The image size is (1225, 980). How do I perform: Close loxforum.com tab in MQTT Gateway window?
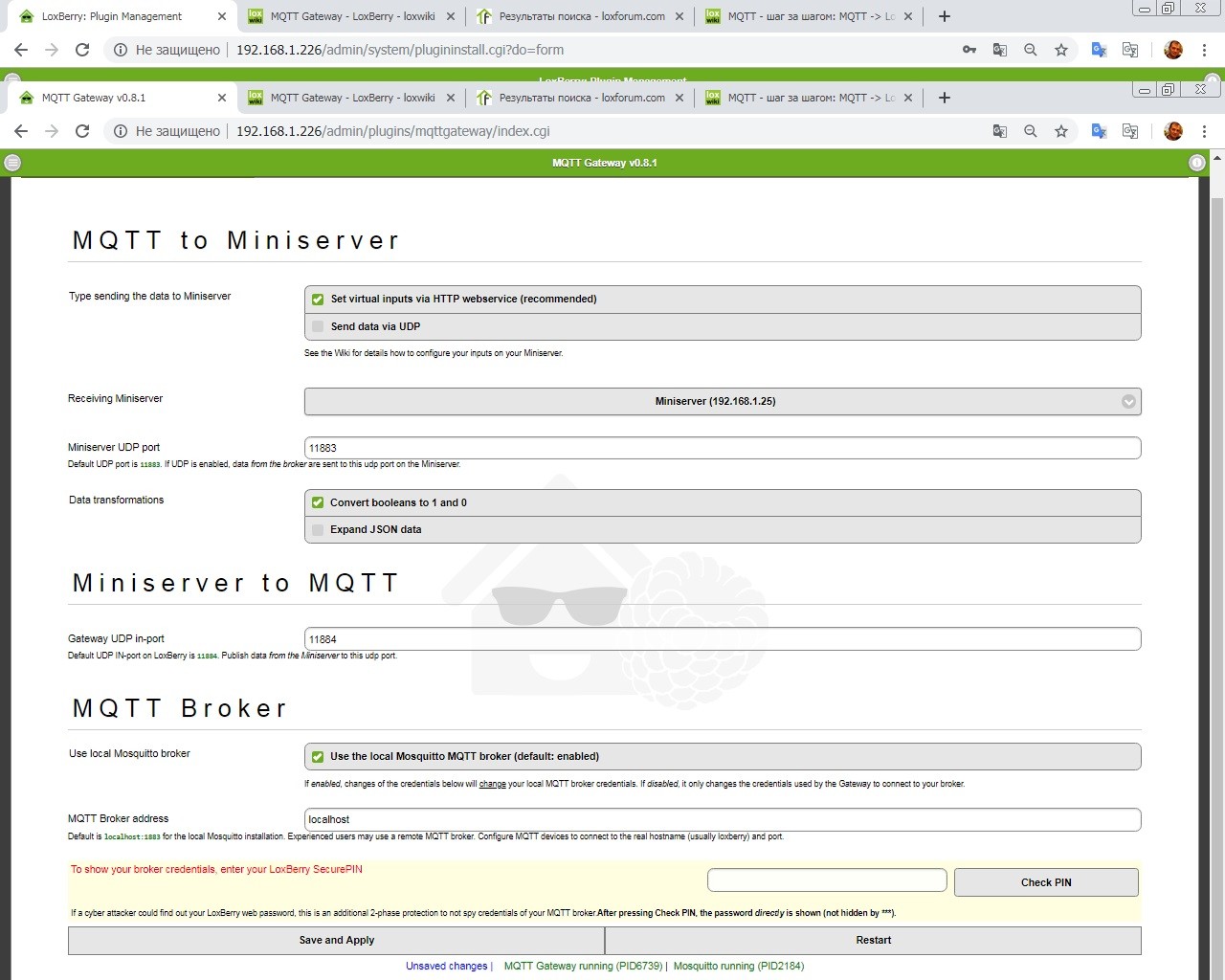679,98
